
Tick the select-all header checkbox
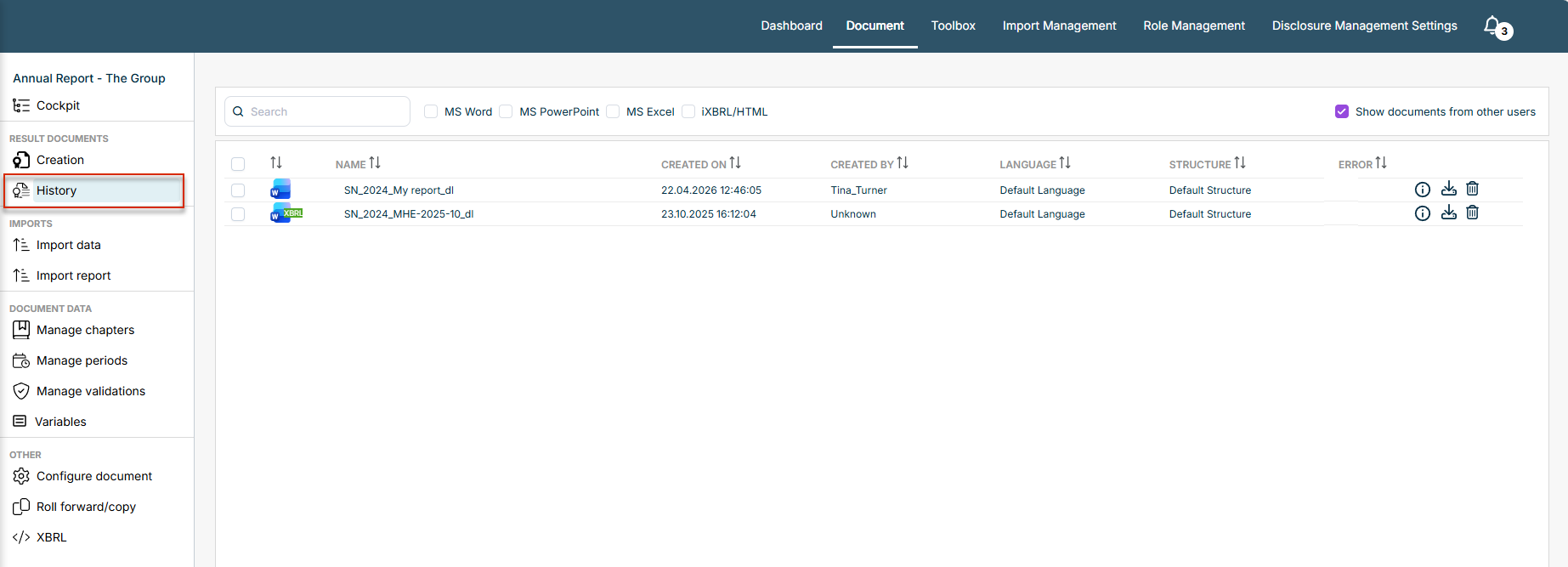click(x=238, y=164)
